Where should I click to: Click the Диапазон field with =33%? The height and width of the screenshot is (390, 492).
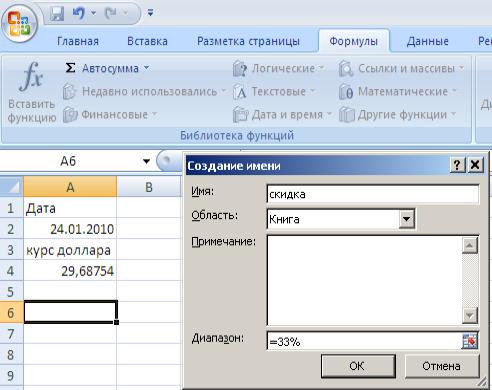coord(364,341)
